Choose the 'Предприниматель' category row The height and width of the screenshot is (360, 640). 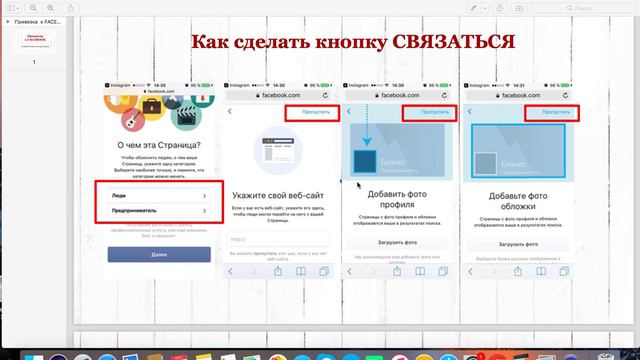pos(159,211)
